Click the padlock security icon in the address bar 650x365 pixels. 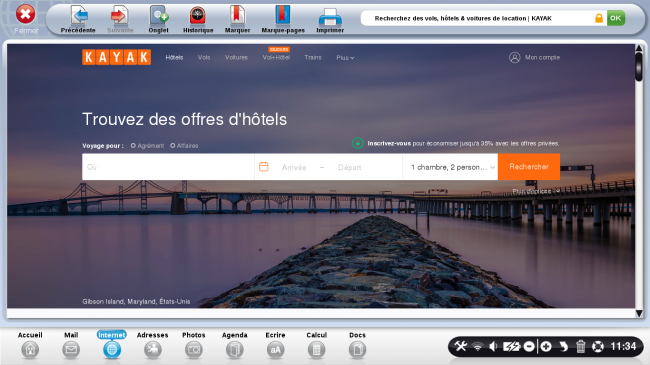click(599, 18)
